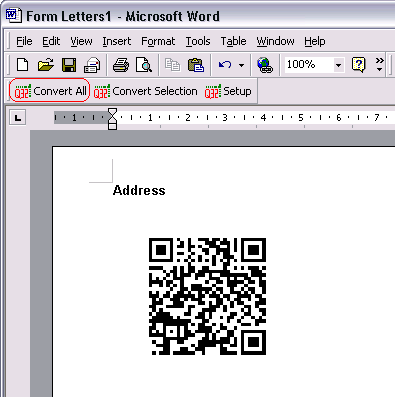Click the Insert Hyperlink globe icon
This screenshot has width=395, height=397.
[265, 64]
